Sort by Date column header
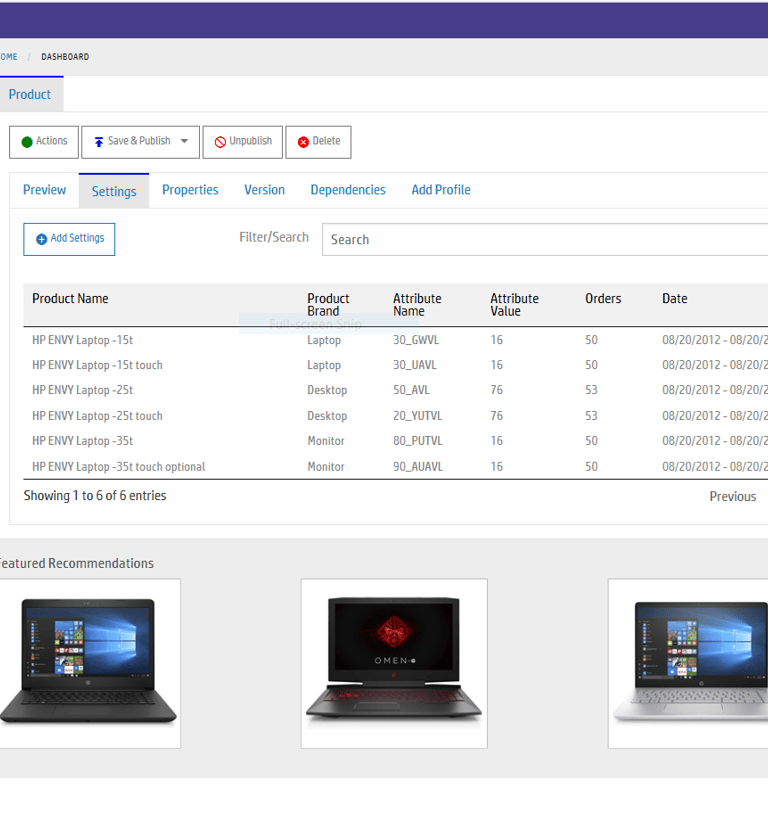Screen dimensions: 768x830 tap(674, 299)
